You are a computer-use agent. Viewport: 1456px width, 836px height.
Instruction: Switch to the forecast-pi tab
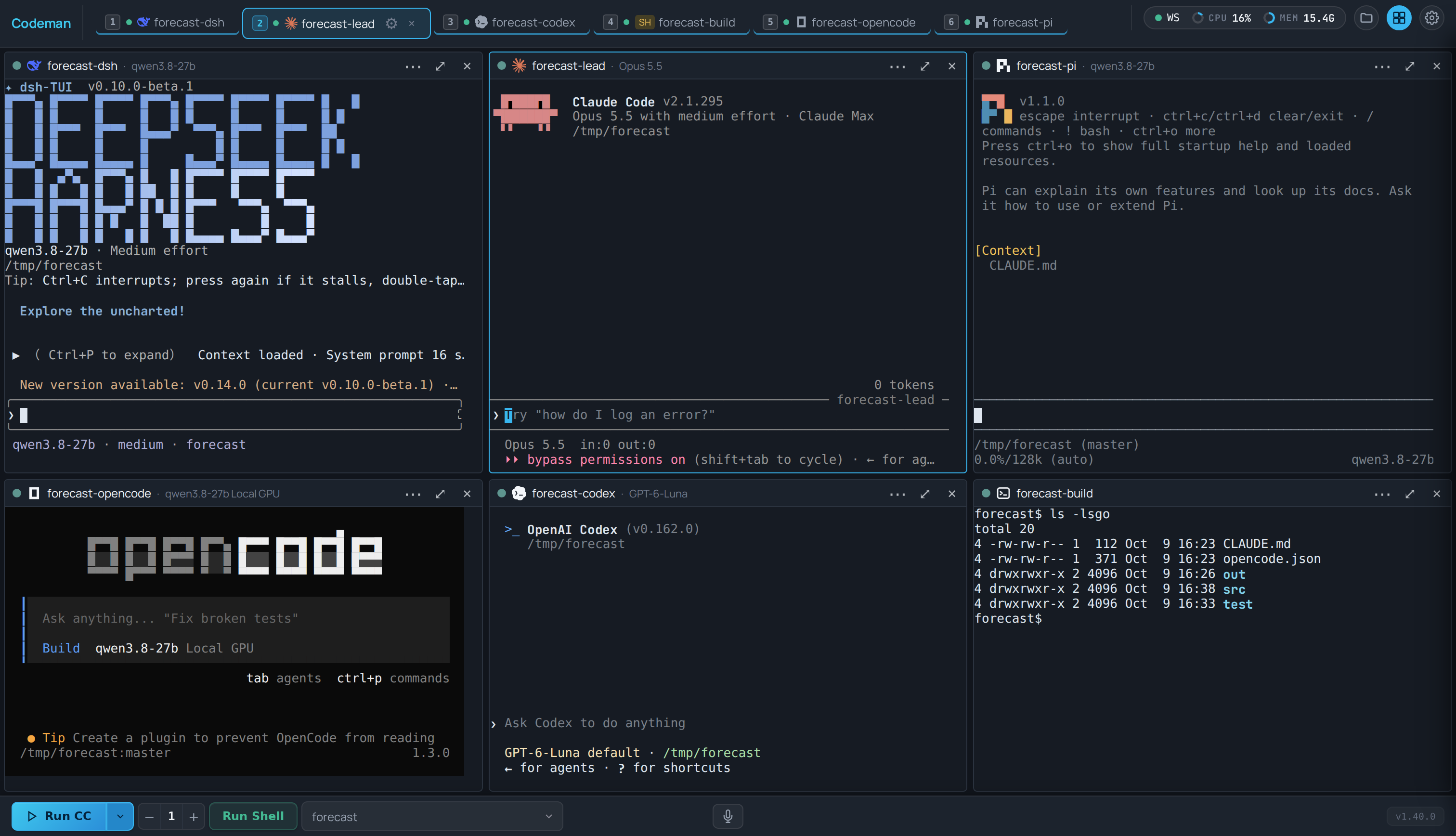1001,22
